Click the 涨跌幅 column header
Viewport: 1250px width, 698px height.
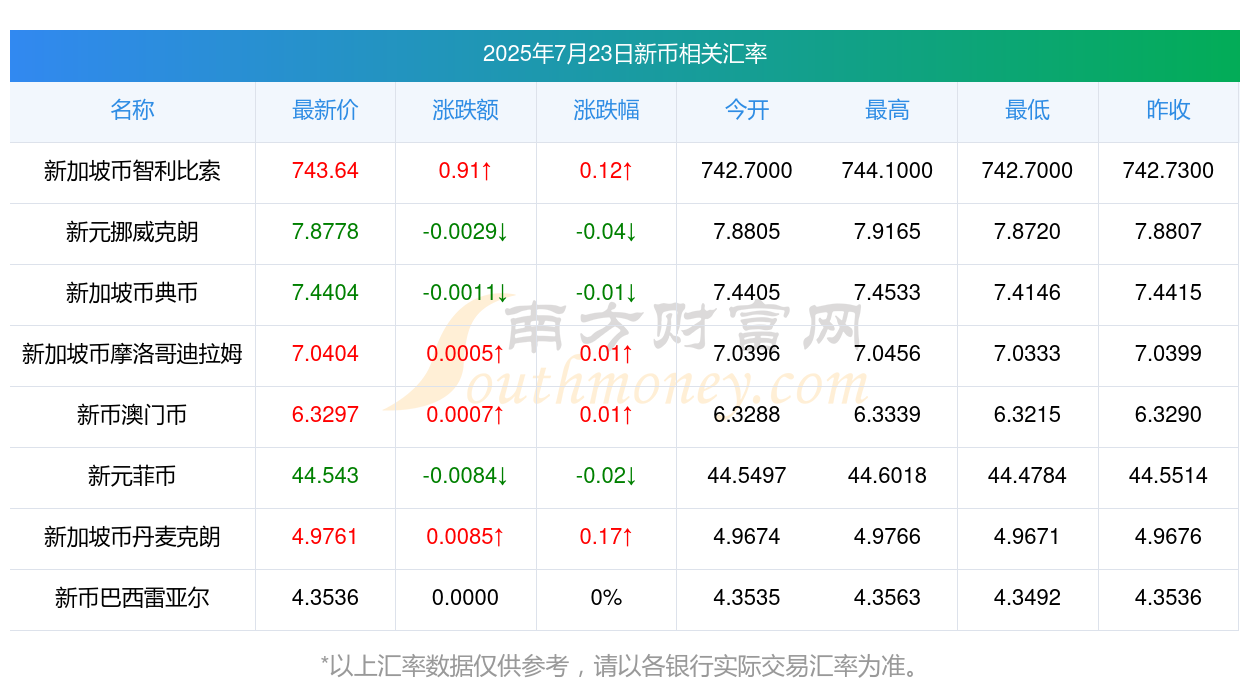[x=606, y=110]
